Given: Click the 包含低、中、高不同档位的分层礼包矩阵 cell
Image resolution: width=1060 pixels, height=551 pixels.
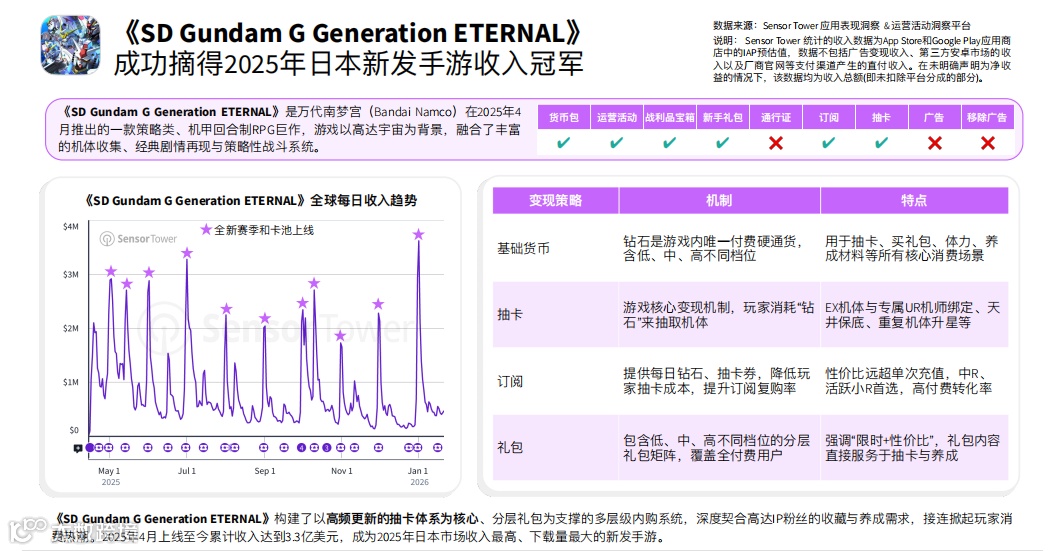Looking at the screenshot, I should click(717, 448).
